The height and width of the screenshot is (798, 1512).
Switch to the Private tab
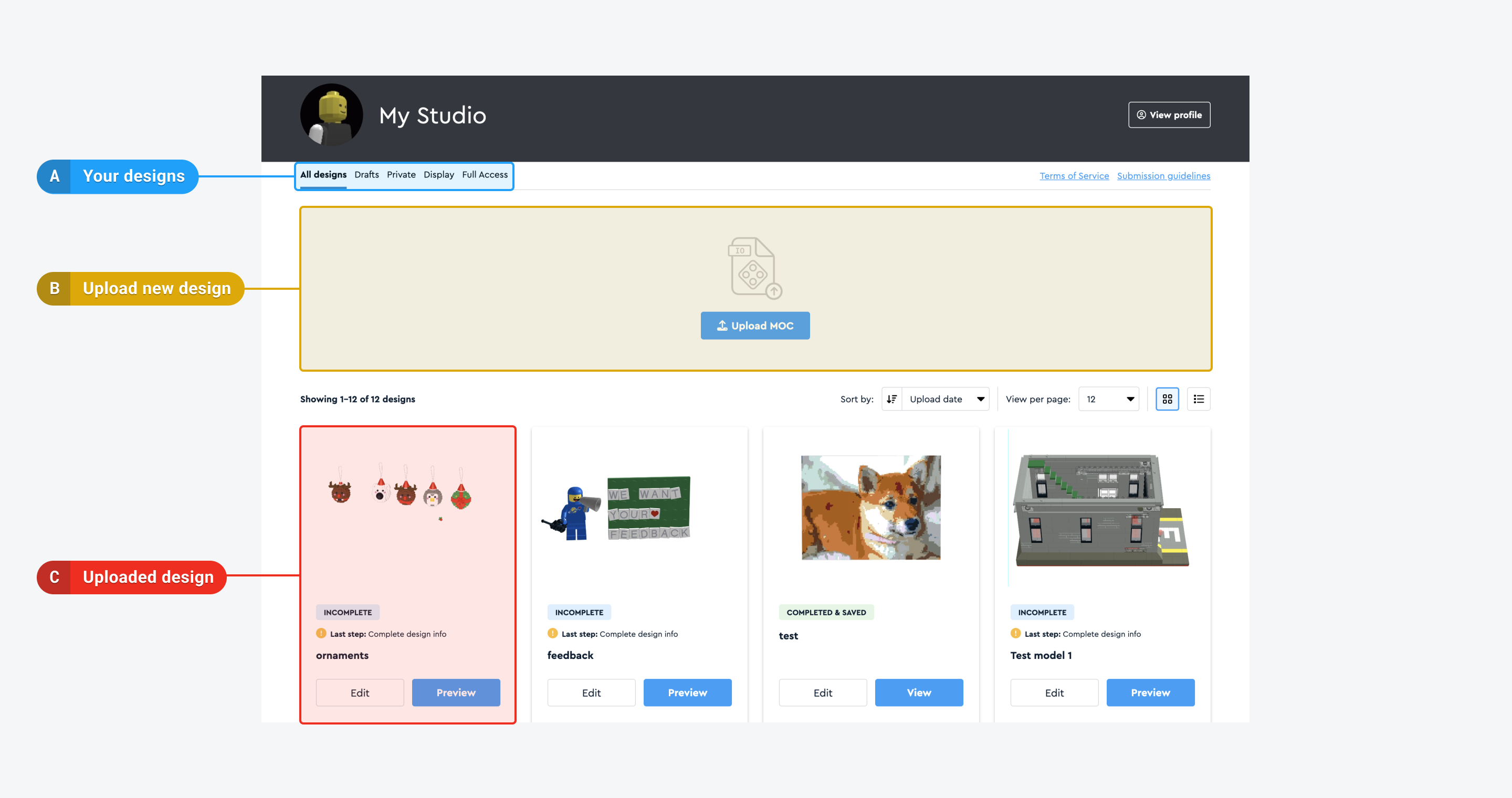pyautogui.click(x=402, y=175)
